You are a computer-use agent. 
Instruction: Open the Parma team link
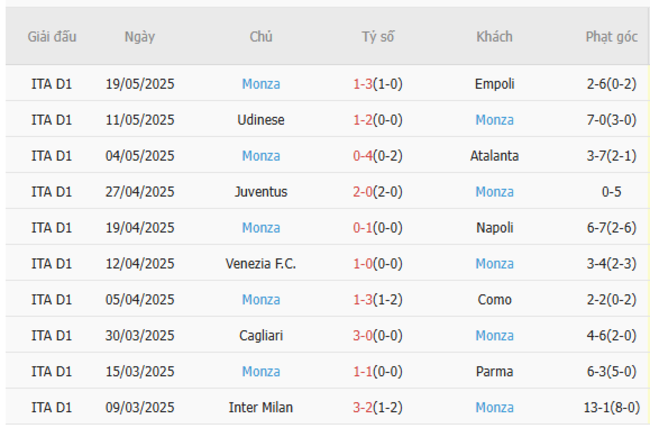pyautogui.click(x=494, y=372)
